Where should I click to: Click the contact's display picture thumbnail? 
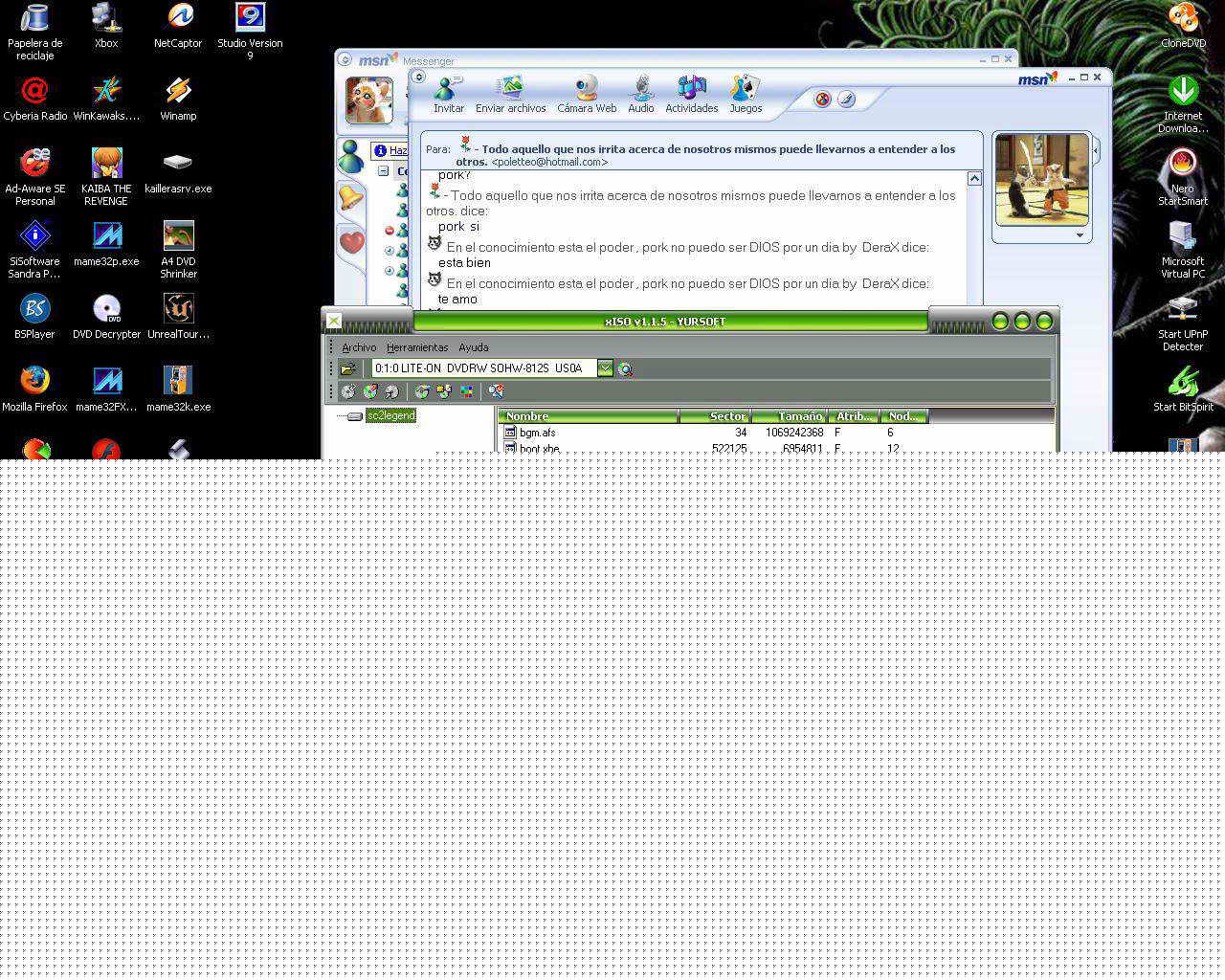point(1041,180)
